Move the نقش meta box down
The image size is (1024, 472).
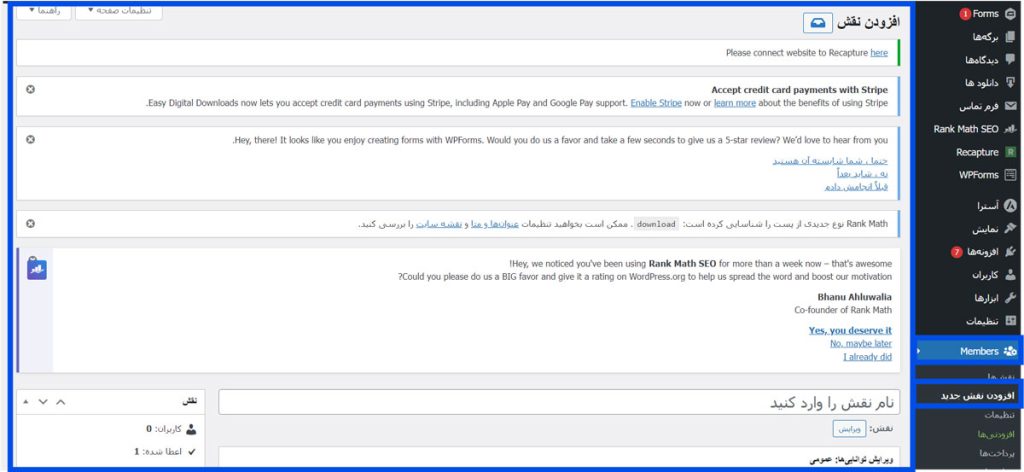(43, 401)
